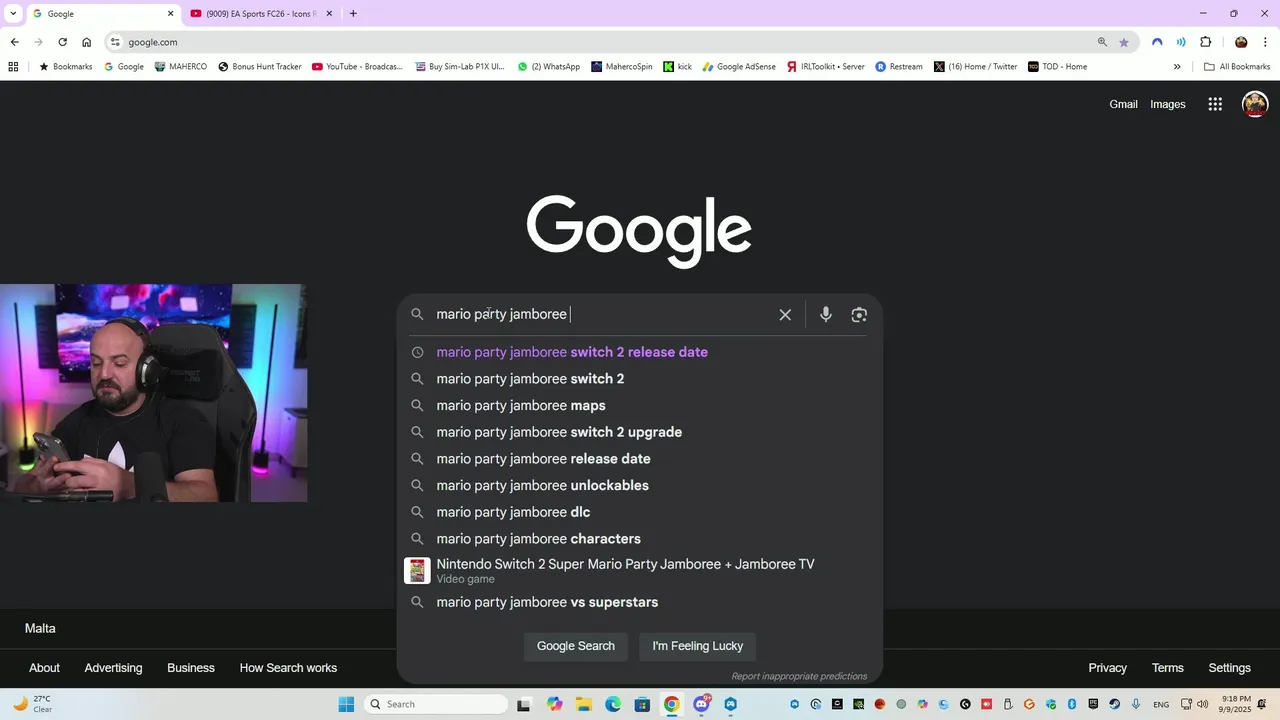This screenshot has height=720, width=1280.
Task: Close the EA Sports FC26 YouTube tab
Action: [329, 14]
